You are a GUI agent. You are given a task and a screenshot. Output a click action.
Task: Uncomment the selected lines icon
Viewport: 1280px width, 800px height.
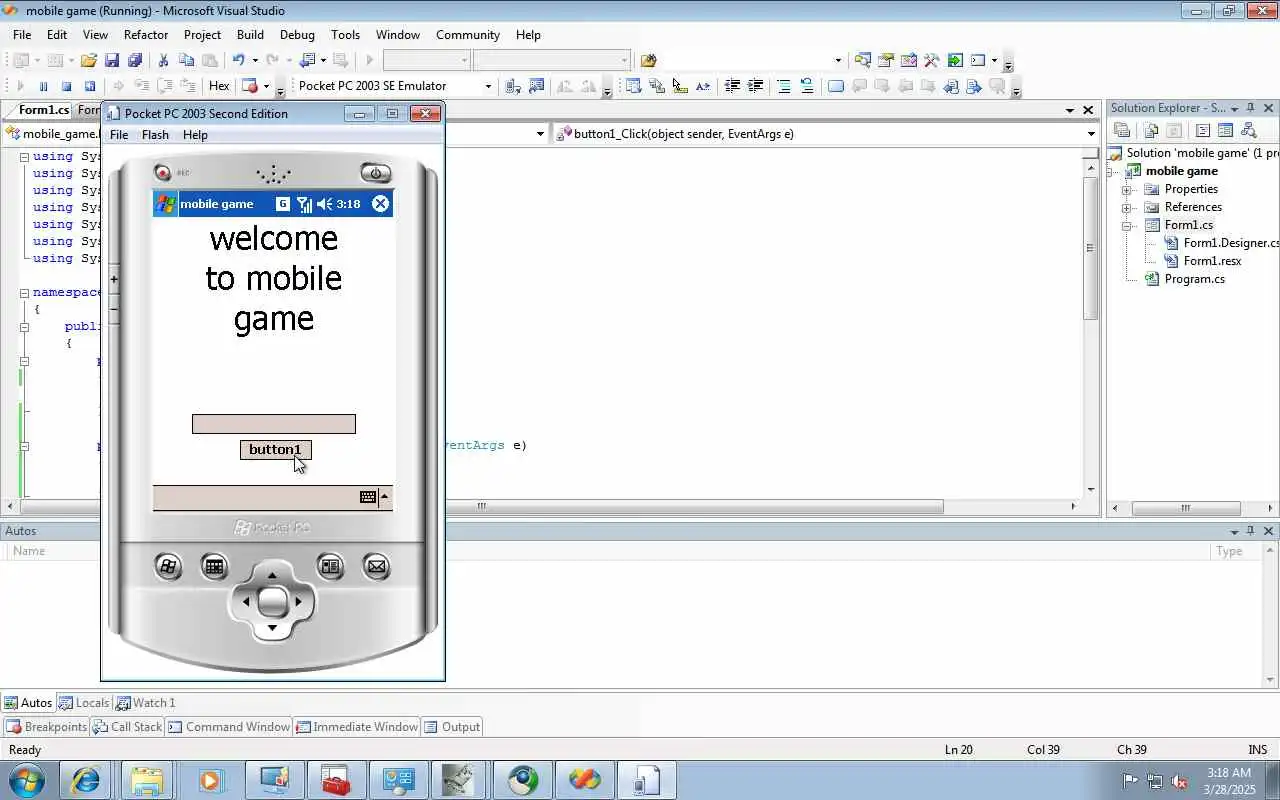pos(807,87)
